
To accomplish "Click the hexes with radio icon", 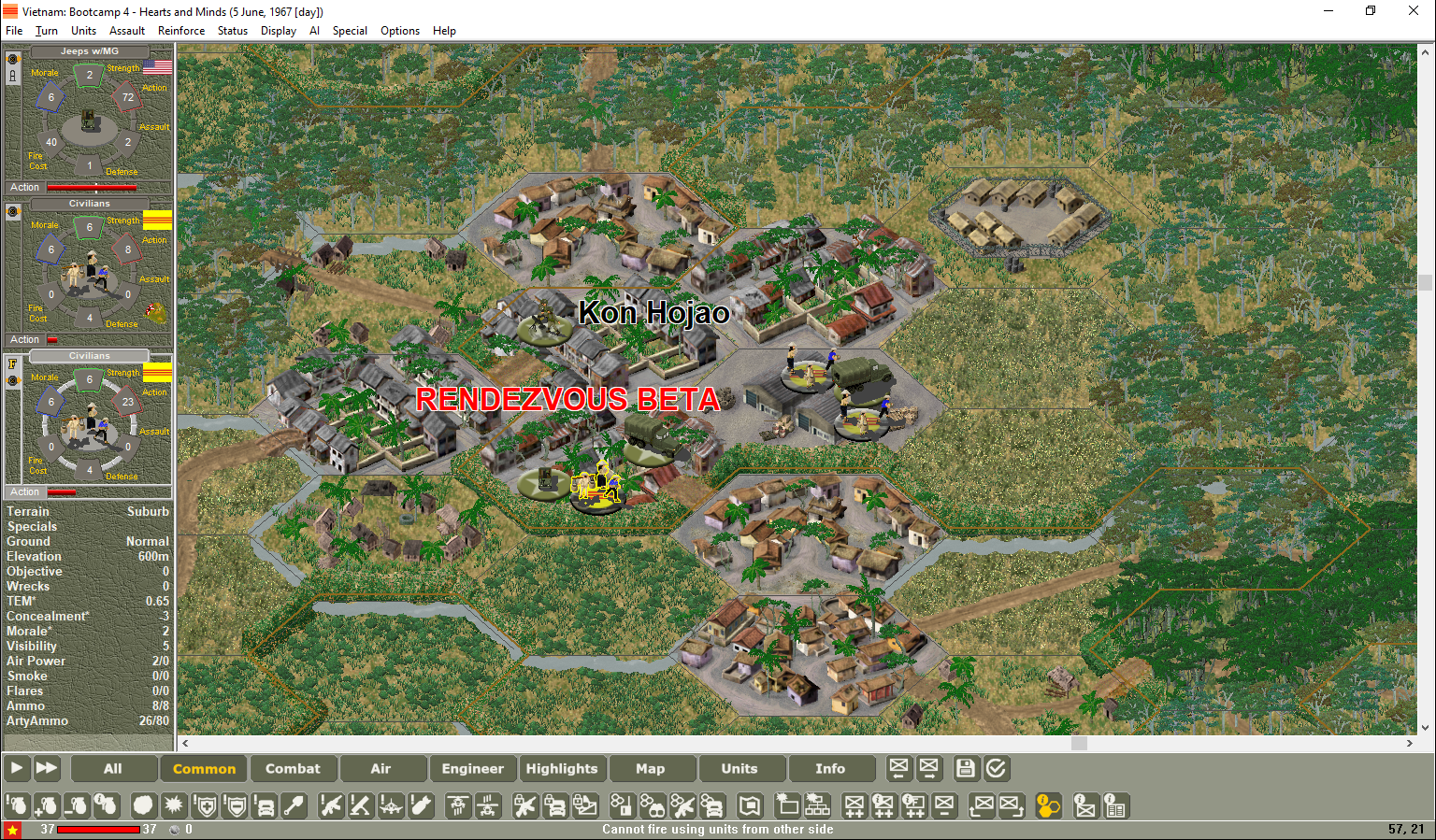I will [622, 805].
